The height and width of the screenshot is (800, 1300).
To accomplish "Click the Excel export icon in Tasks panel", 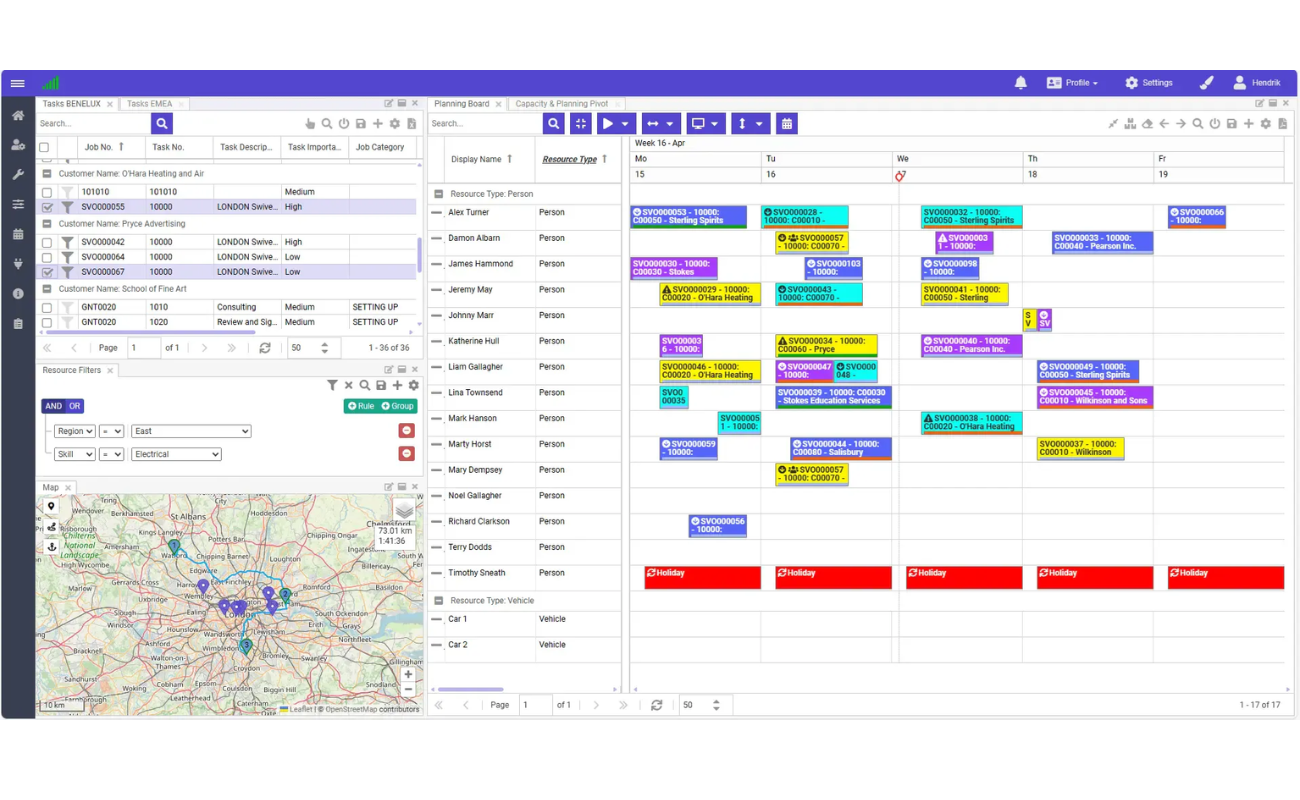I will [x=411, y=124].
